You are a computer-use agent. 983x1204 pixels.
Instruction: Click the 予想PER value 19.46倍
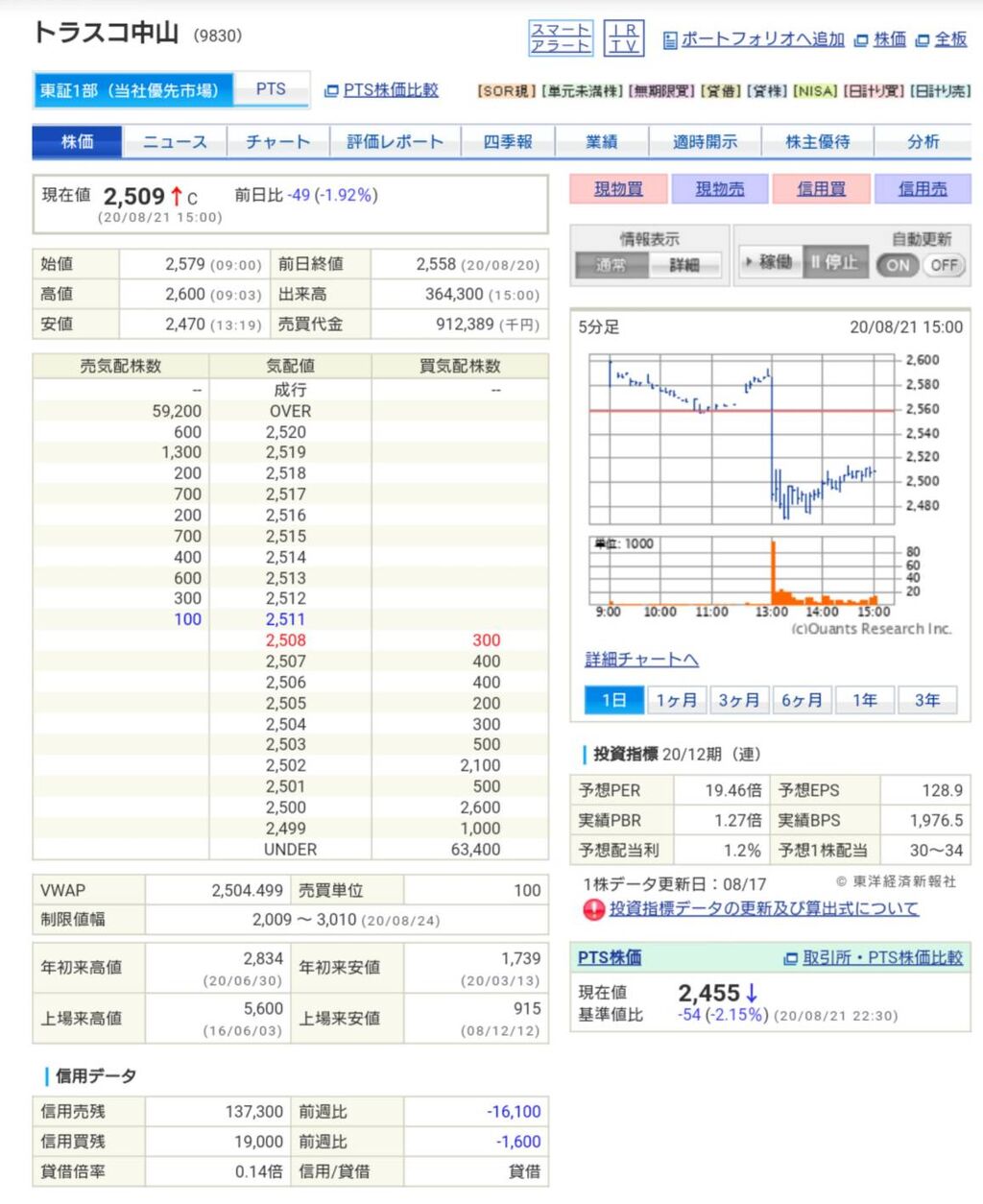pos(732,790)
